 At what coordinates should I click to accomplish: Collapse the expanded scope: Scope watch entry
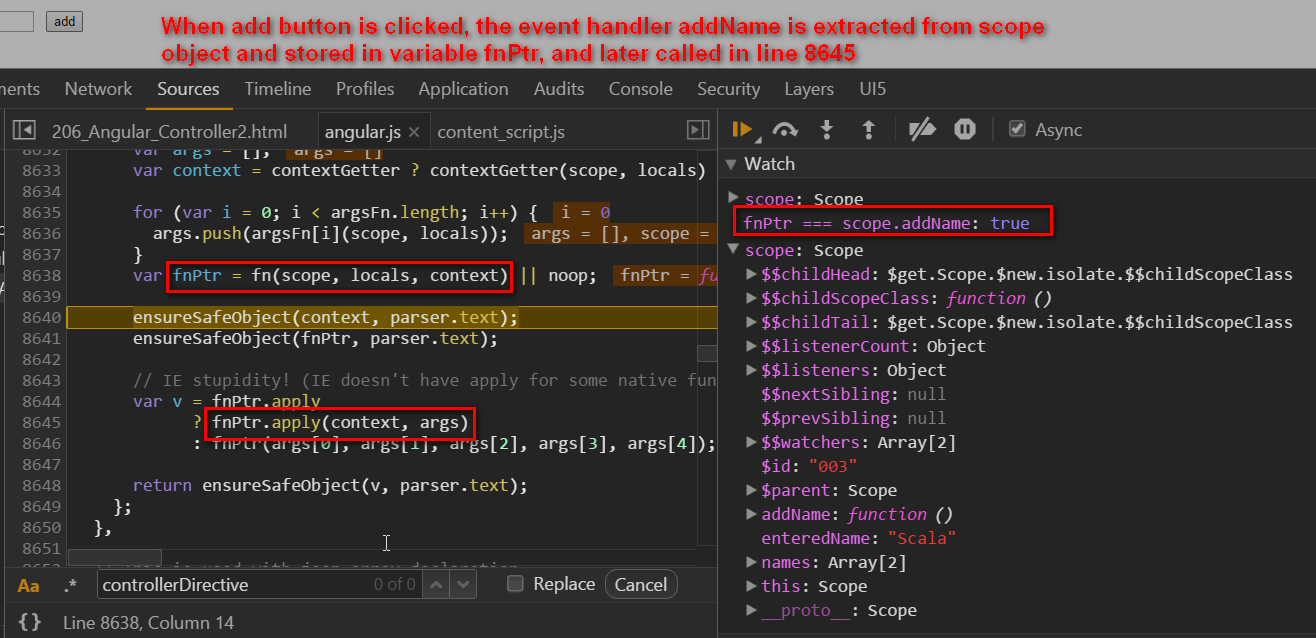click(x=733, y=250)
